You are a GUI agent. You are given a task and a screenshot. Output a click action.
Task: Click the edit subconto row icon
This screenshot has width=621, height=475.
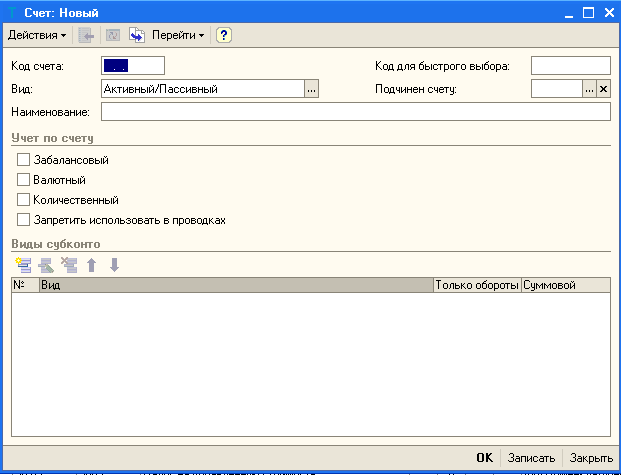click(46, 265)
